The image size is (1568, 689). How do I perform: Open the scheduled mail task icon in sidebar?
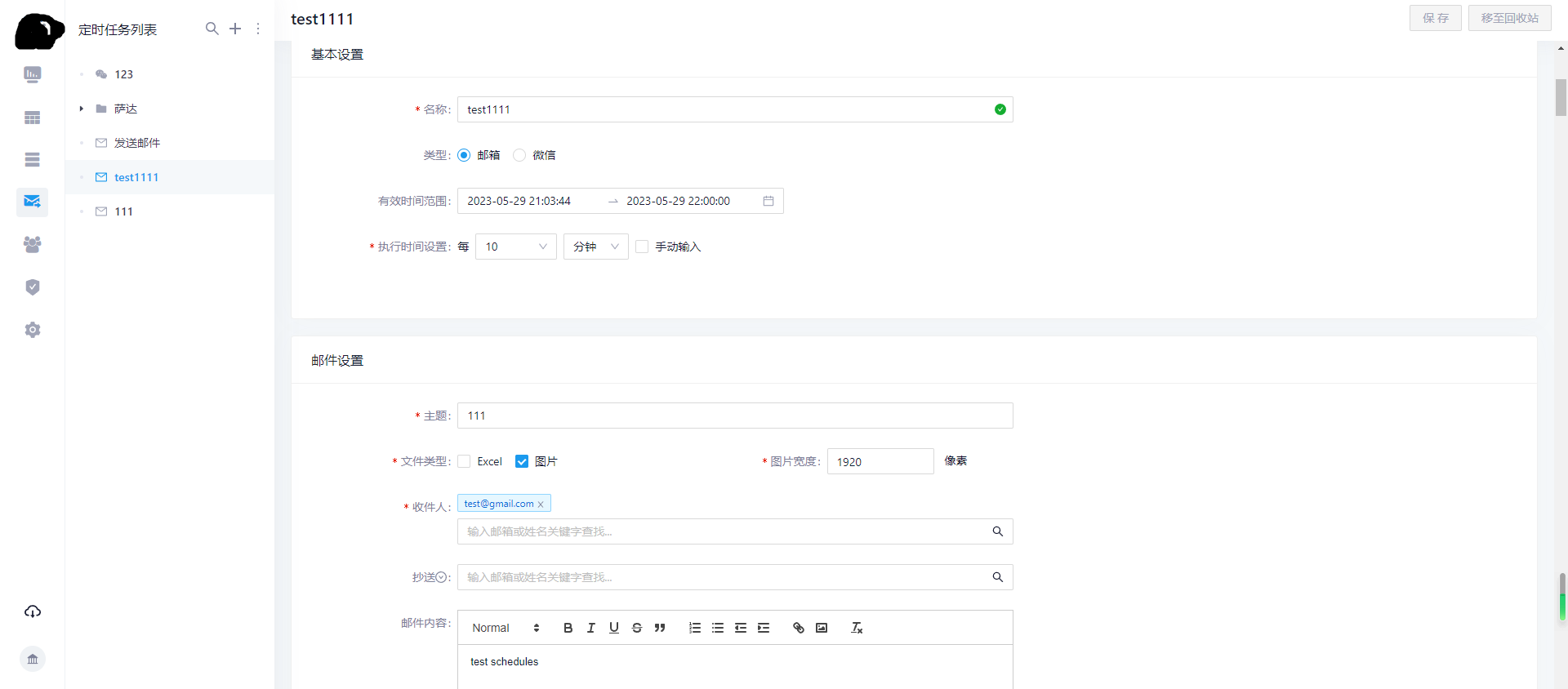[x=32, y=202]
